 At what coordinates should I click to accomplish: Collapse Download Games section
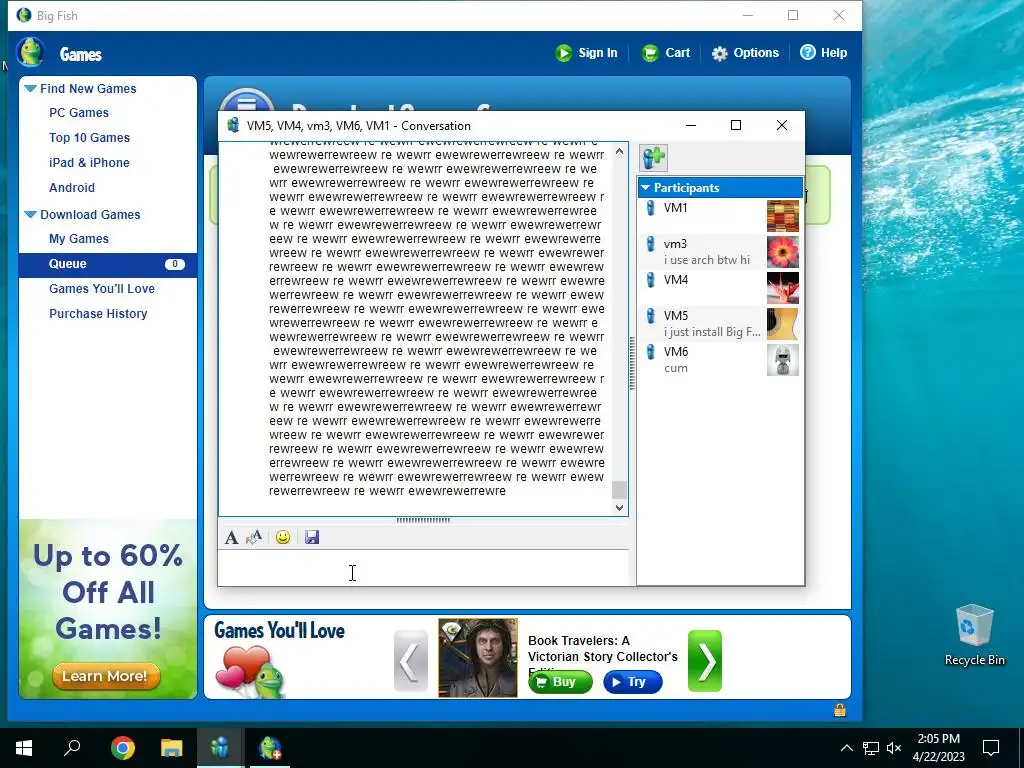30,214
